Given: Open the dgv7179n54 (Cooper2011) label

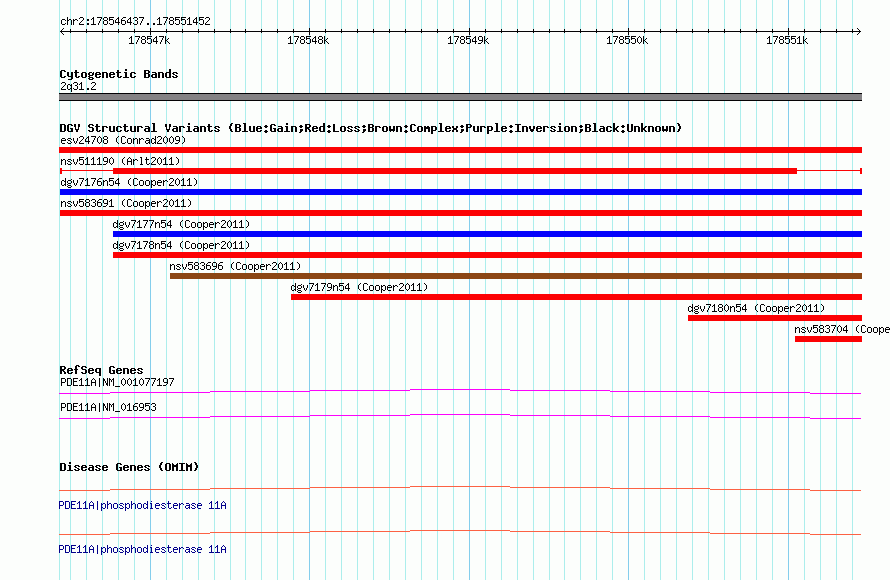Looking at the screenshot, I should pos(359,287).
